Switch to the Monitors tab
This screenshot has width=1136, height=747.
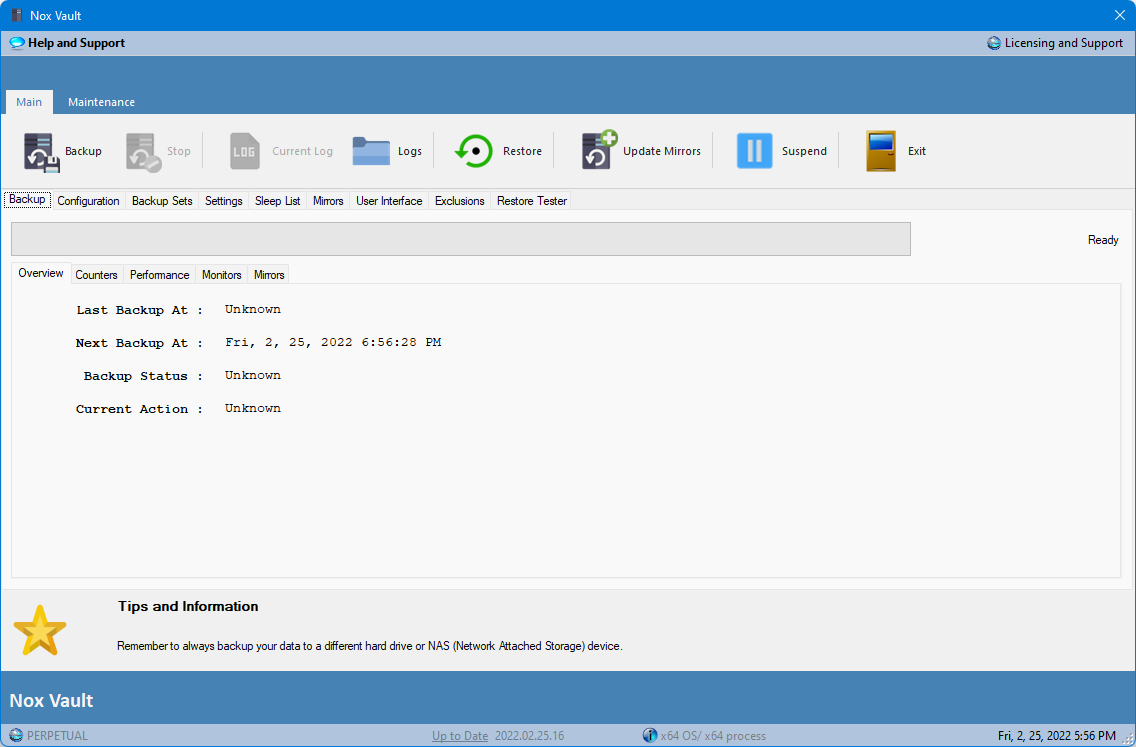[x=222, y=275]
